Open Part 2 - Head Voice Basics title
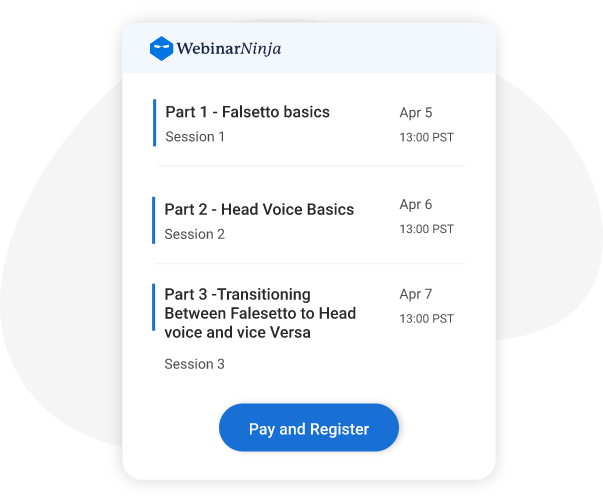The image size is (603, 503). [259, 209]
